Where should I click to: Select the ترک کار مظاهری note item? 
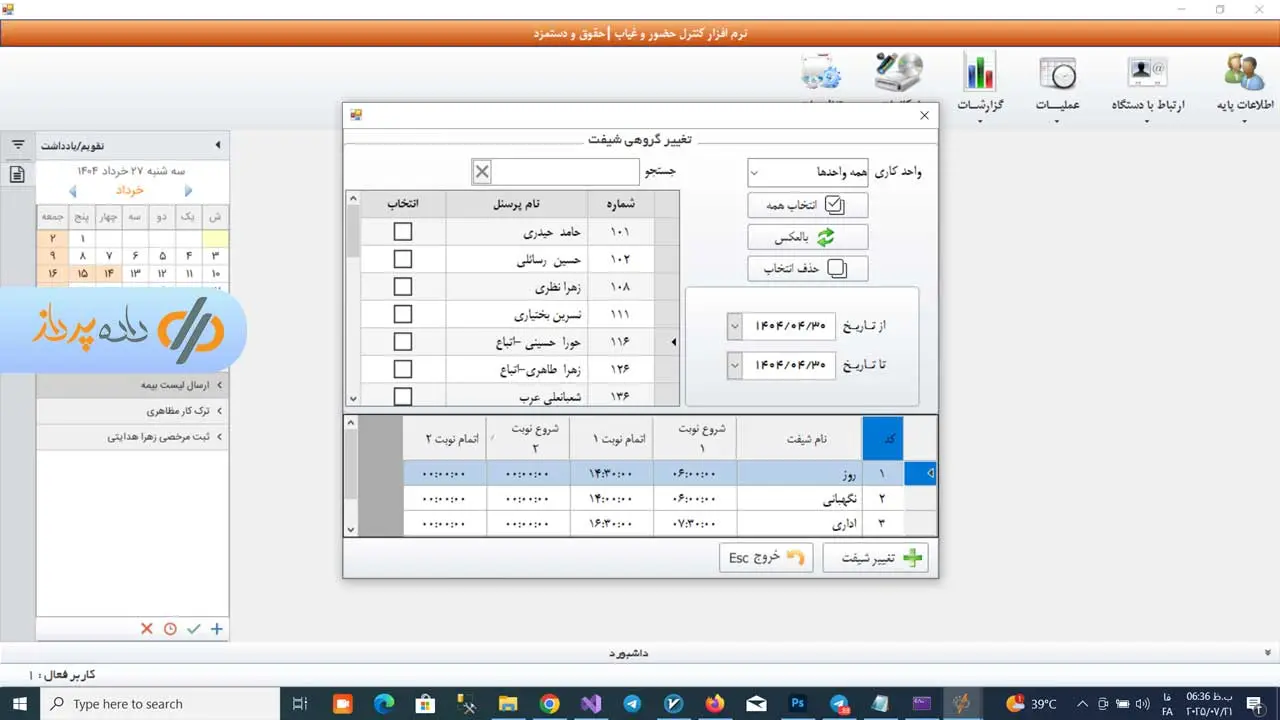click(132, 410)
